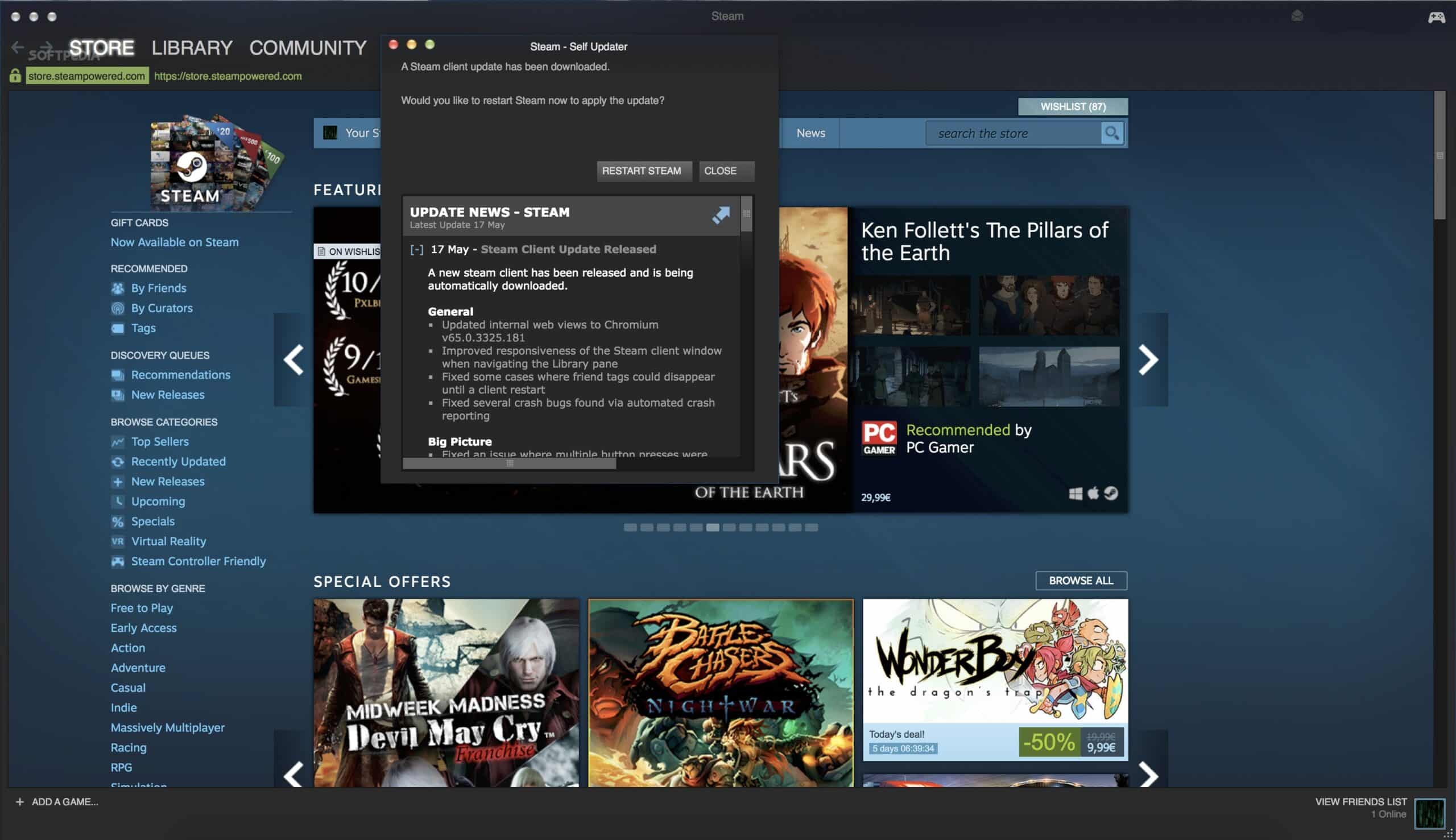Open the Early Access genre link
Image resolution: width=1456 pixels, height=840 pixels.
coord(144,628)
